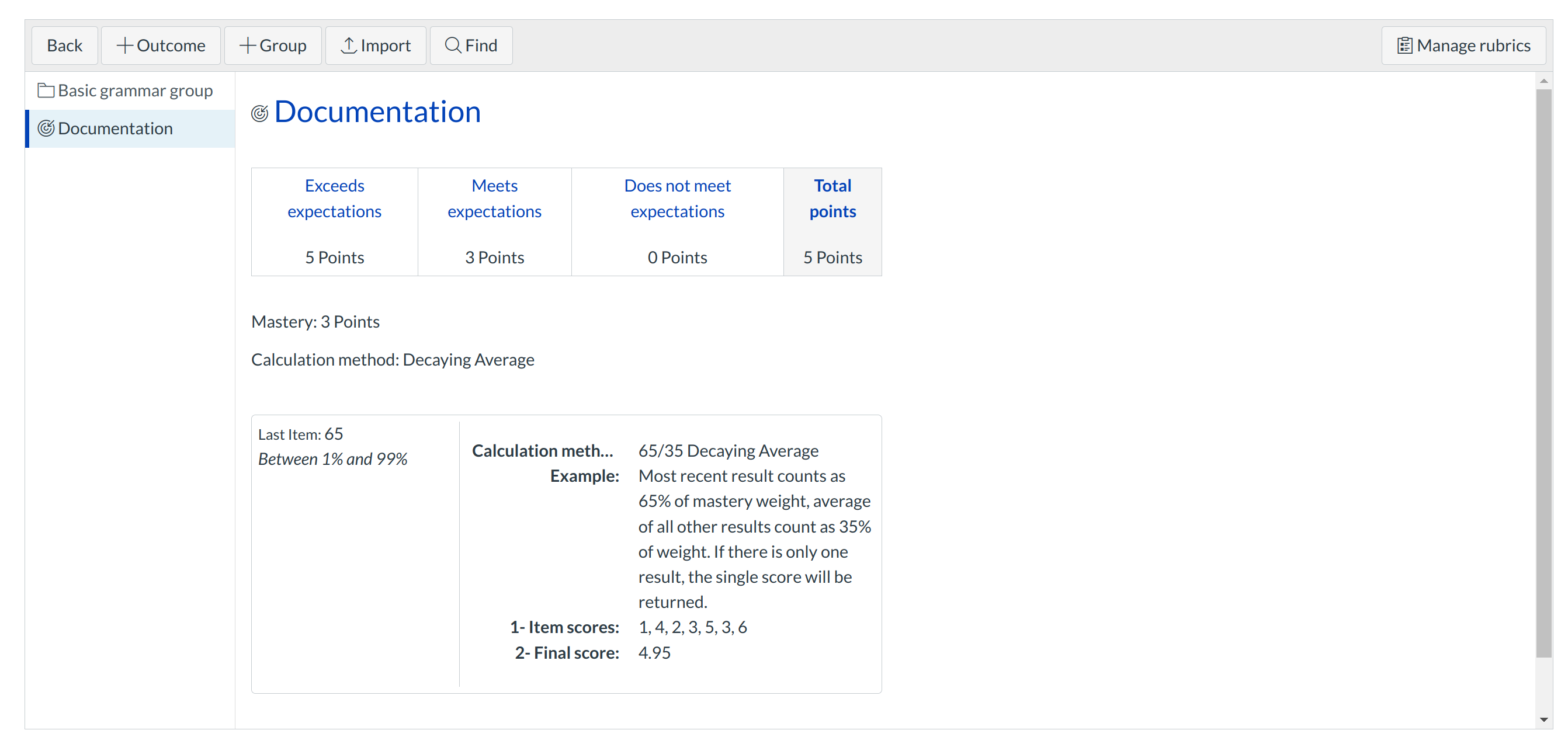
Task: Select Documentation outcome in sidebar
Action: pos(116,128)
